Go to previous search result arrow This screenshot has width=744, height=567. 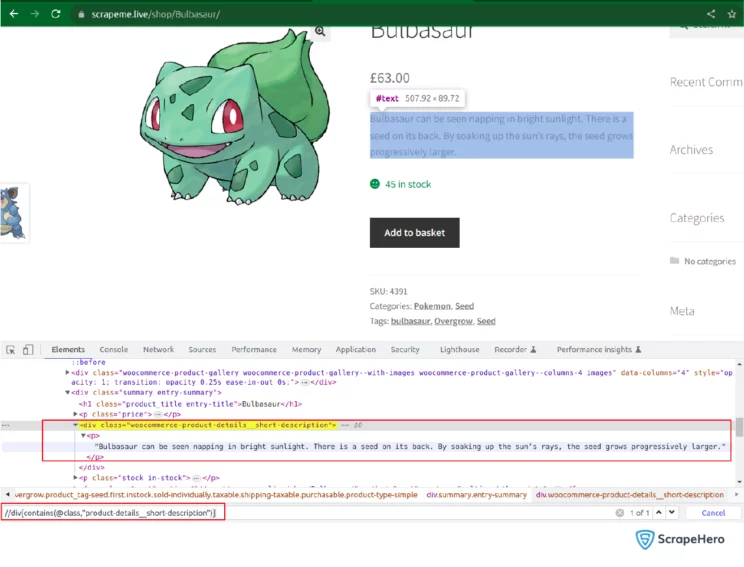pos(659,512)
